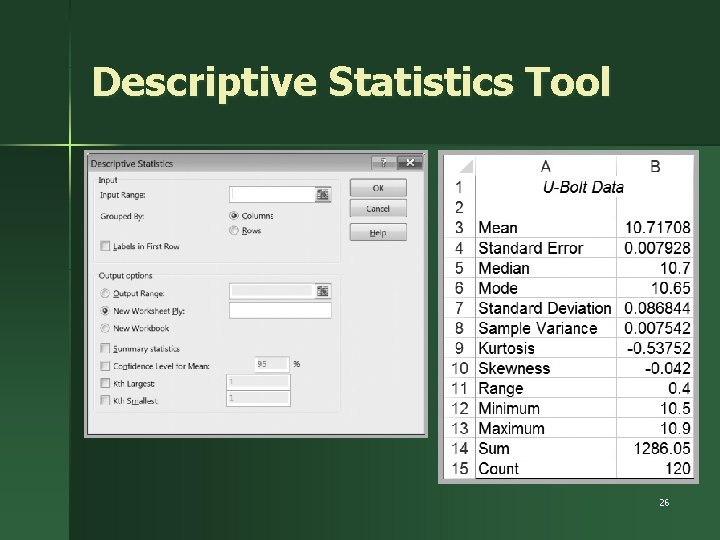Select row 1 header
This screenshot has height=540, width=720.
459,187
